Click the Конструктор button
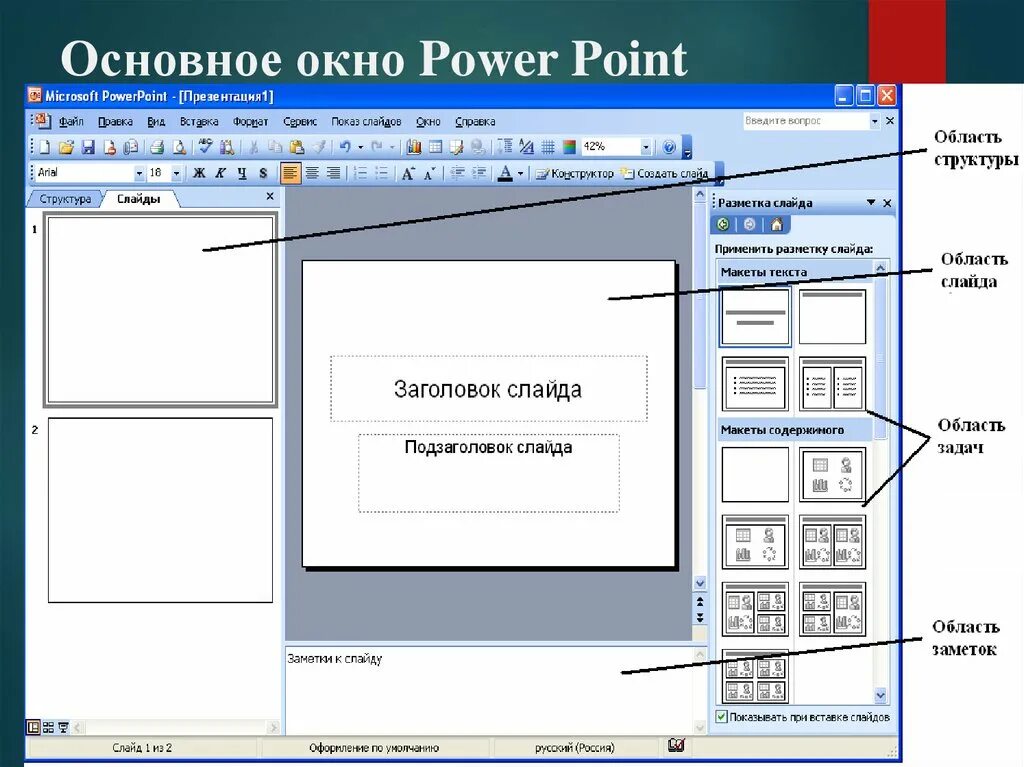 pyautogui.click(x=575, y=173)
